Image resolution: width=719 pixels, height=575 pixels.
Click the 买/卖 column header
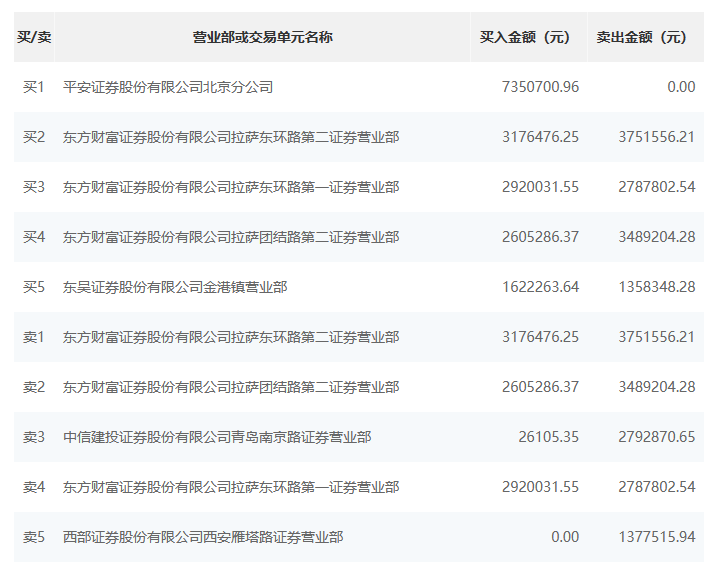pyautogui.click(x=34, y=37)
